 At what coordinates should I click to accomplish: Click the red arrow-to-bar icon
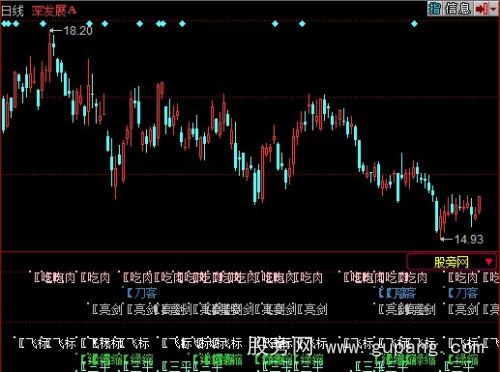[481, 9]
